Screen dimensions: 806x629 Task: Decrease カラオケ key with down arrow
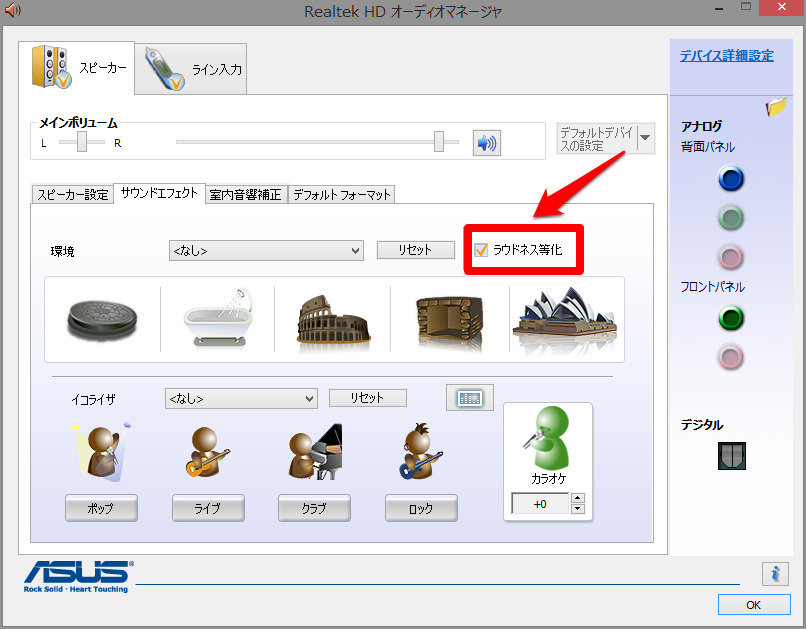pos(578,509)
